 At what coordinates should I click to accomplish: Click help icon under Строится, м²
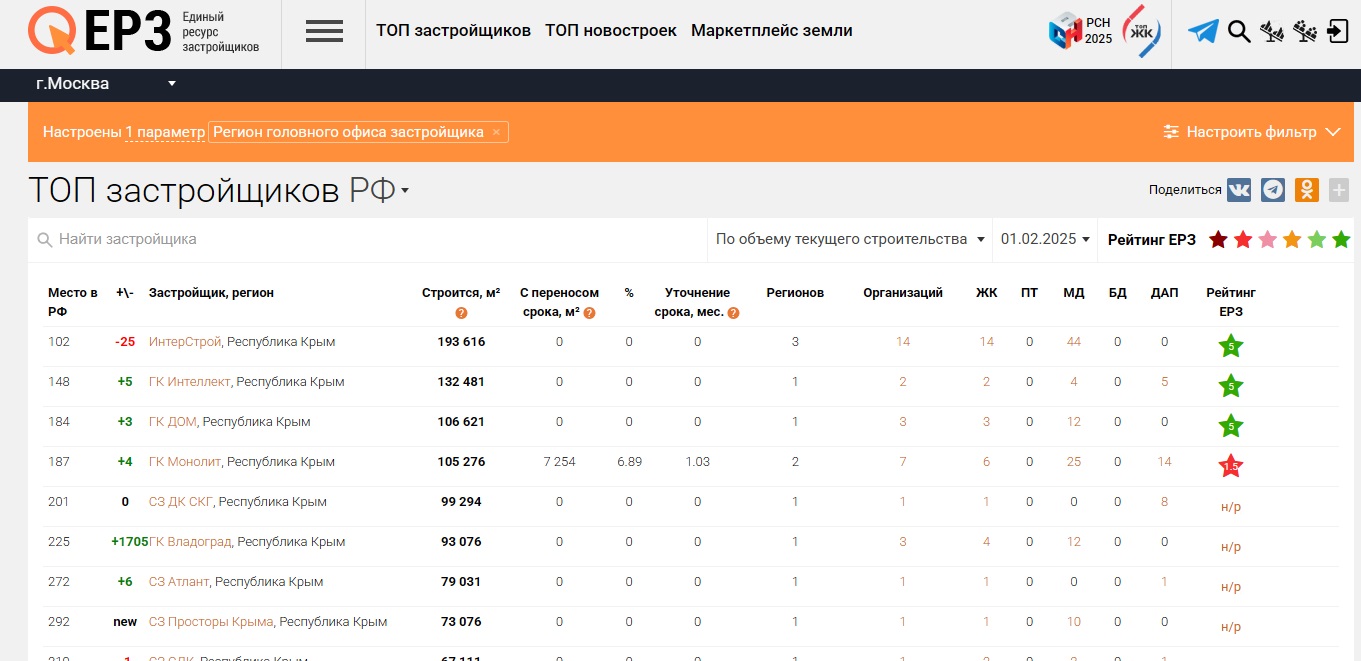point(461,313)
